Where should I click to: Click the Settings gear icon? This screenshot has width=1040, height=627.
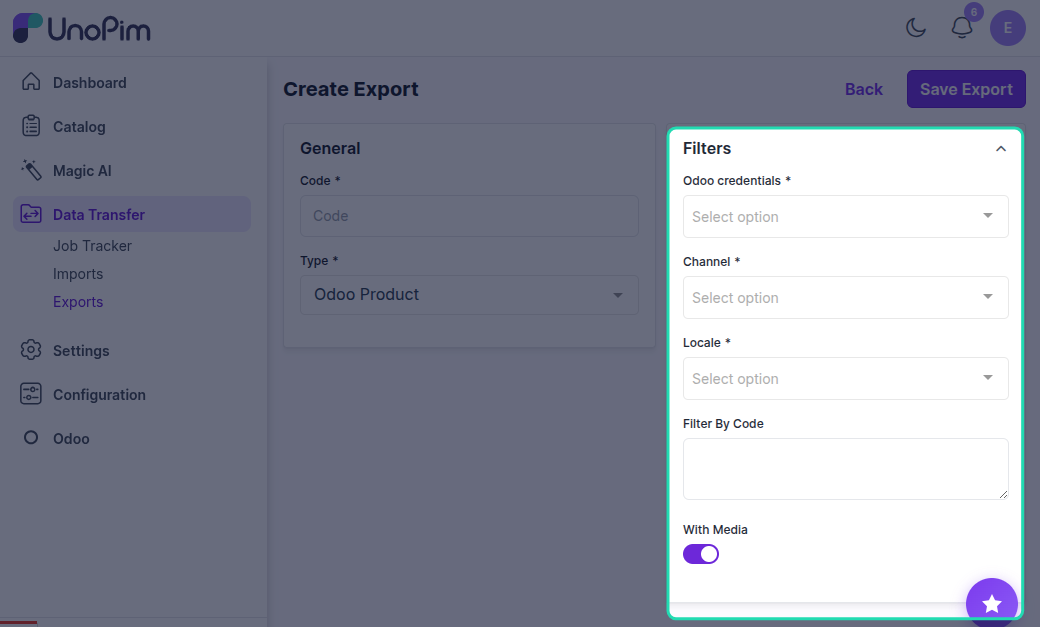[x=31, y=350]
